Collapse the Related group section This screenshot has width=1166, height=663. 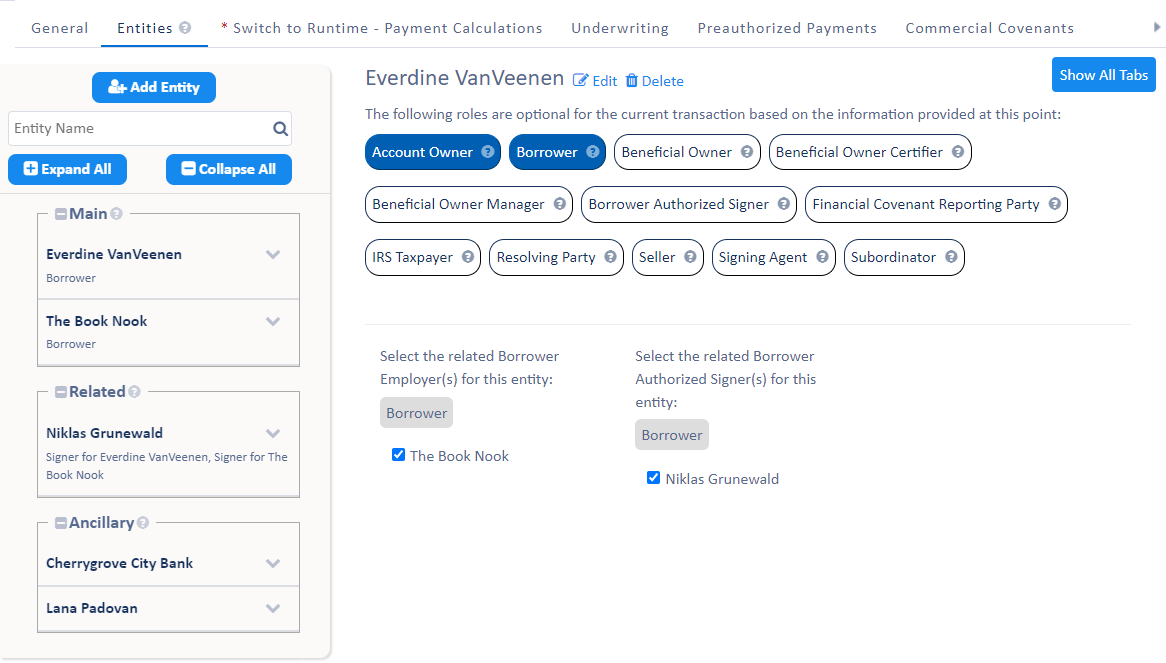click(x=61, y=392)
